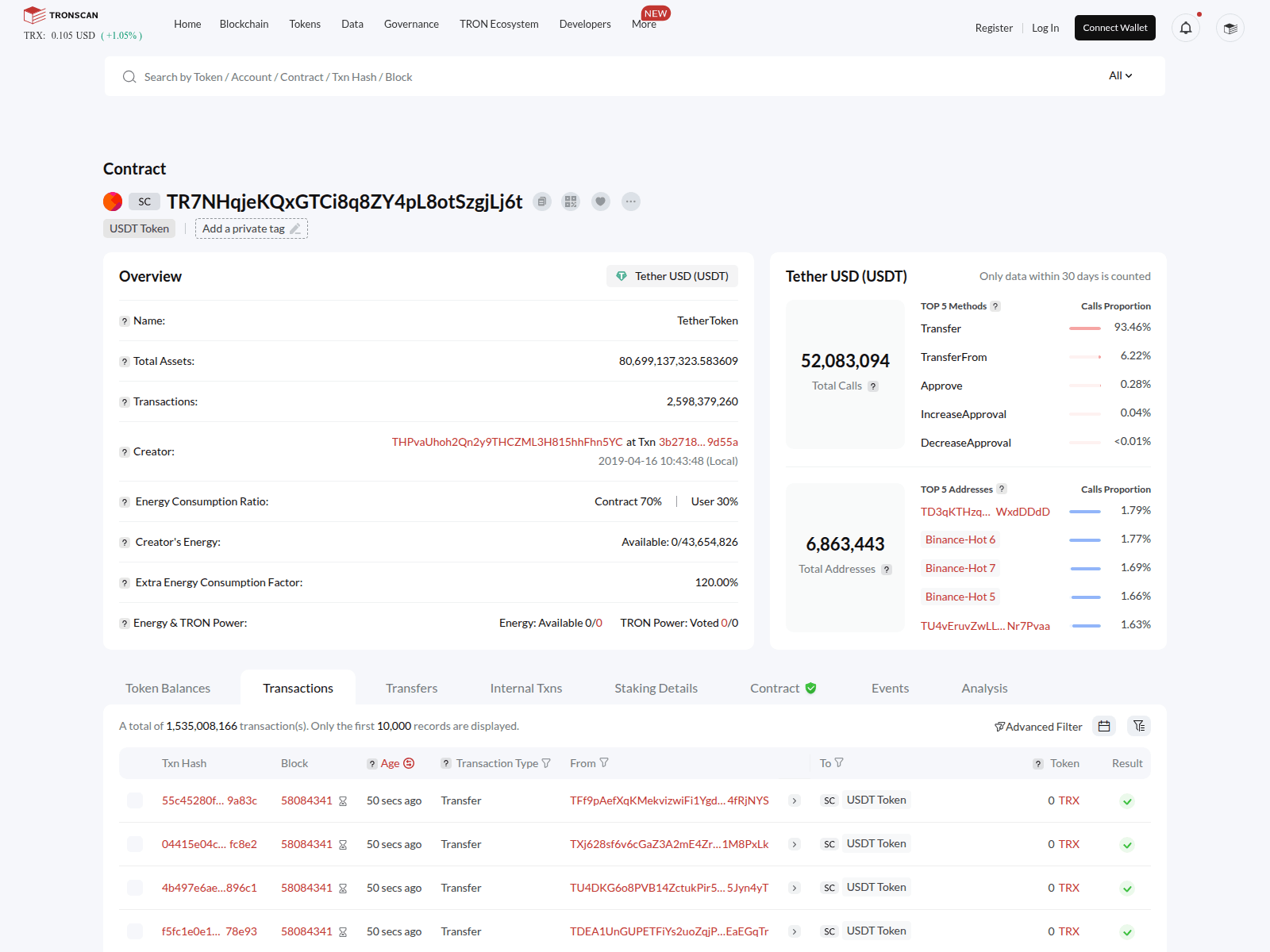The height and width of the screenshot is (952, 1270).
Task: Click the Log In link
Action: pos(1045,28)
